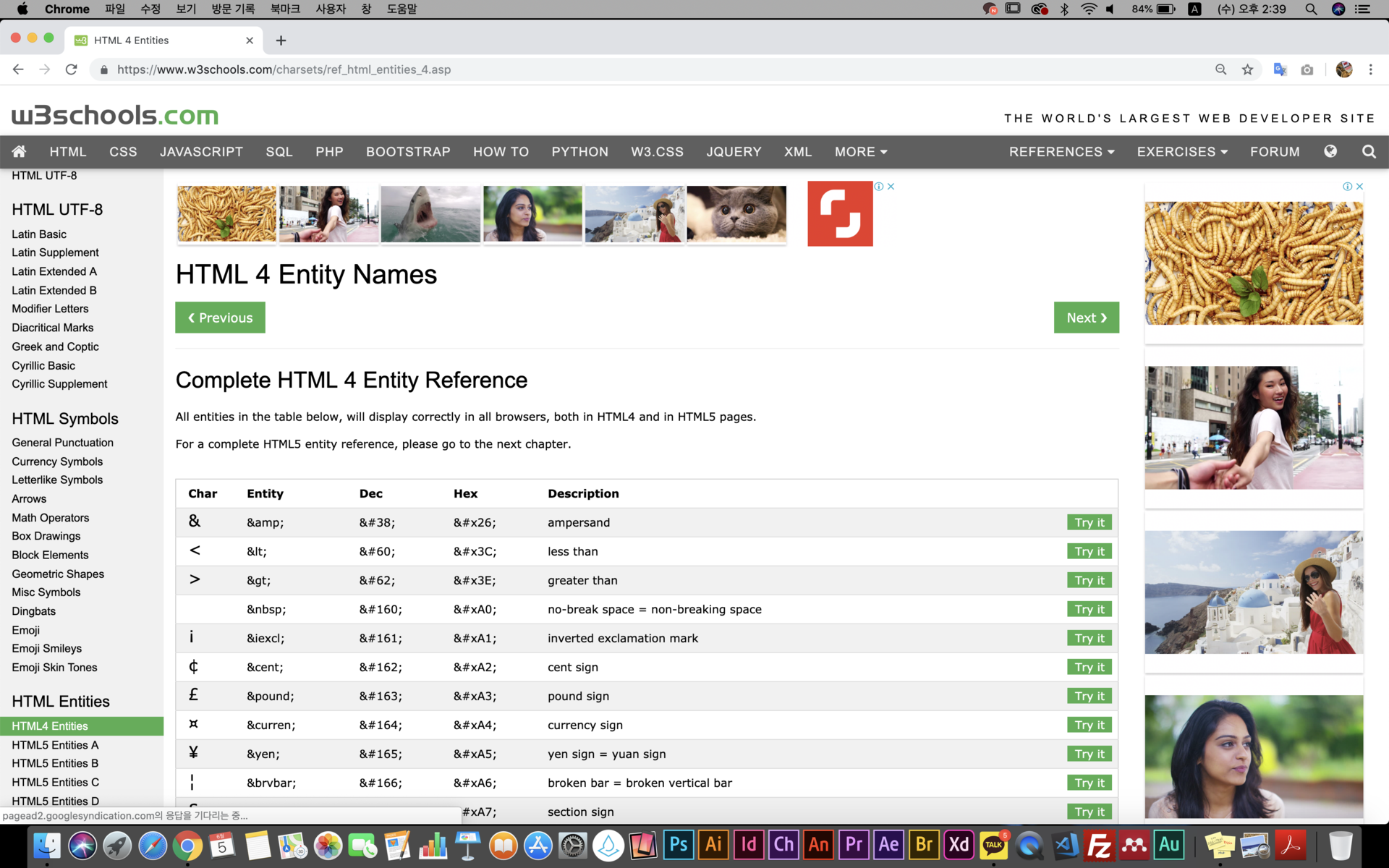Click the globe language icon in navbar
The height and width of the screenshot is (868, 1389).
tap(1330, 152)
